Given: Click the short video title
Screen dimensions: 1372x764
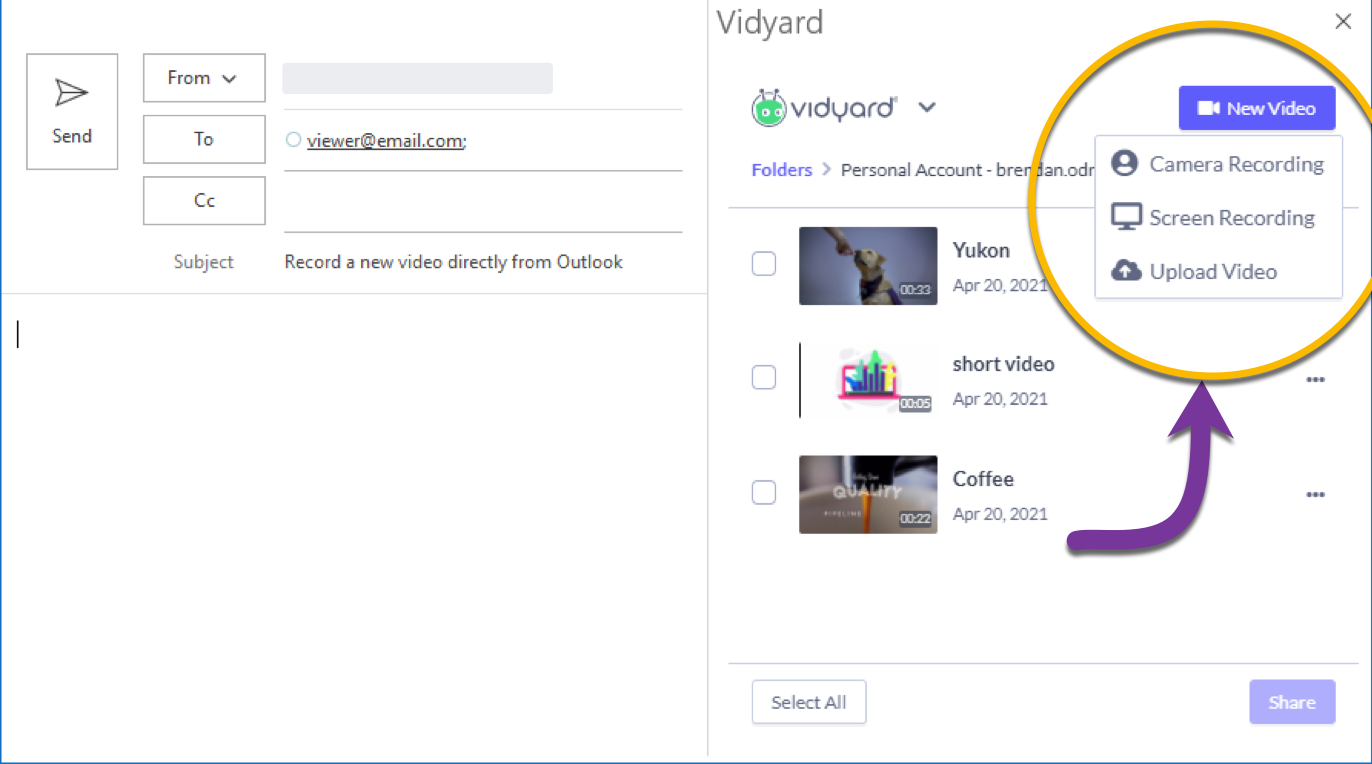Looking at the screenshot, I should tap(1003, 364).
